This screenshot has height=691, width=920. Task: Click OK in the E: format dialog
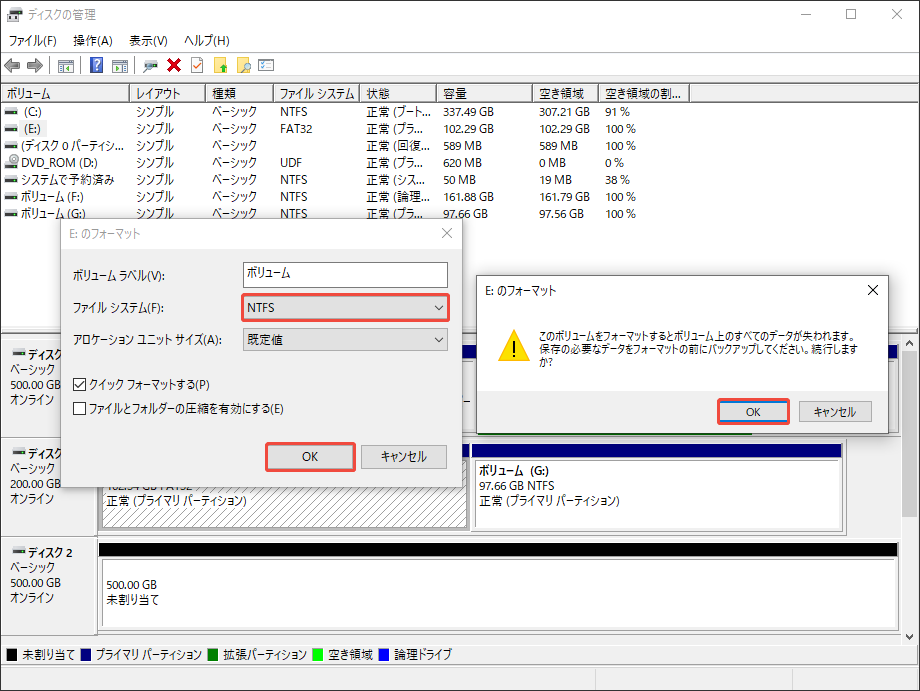coord(309,456)
